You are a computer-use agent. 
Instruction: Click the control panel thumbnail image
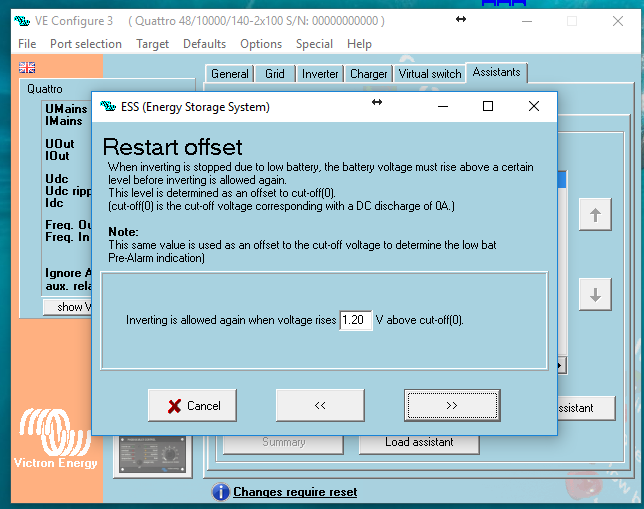(153, 455)
